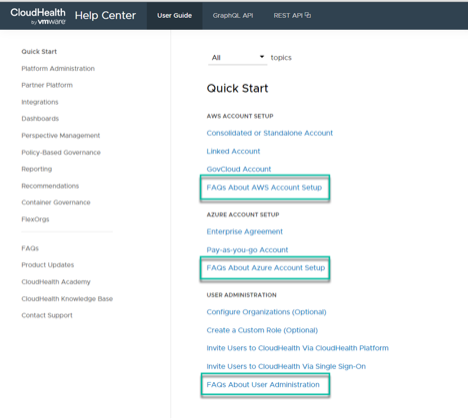Open the All topics dropdown
Viewport: 468px width, 420px height.
coord(237,58)
